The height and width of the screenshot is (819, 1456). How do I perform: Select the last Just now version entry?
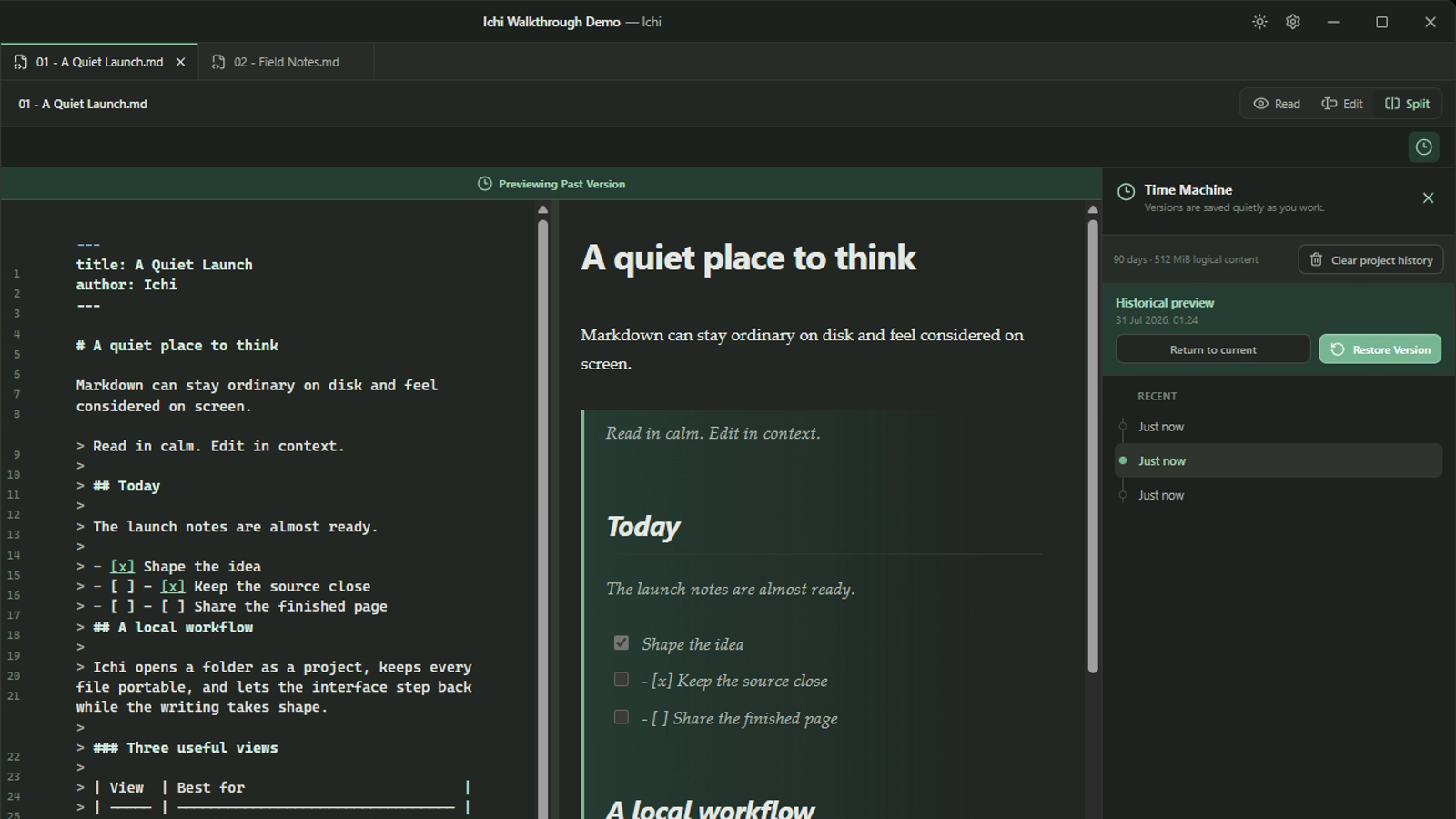(1279, 496)
